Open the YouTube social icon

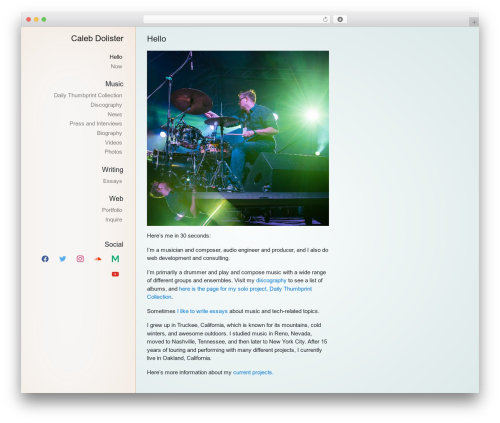(115, 274)
